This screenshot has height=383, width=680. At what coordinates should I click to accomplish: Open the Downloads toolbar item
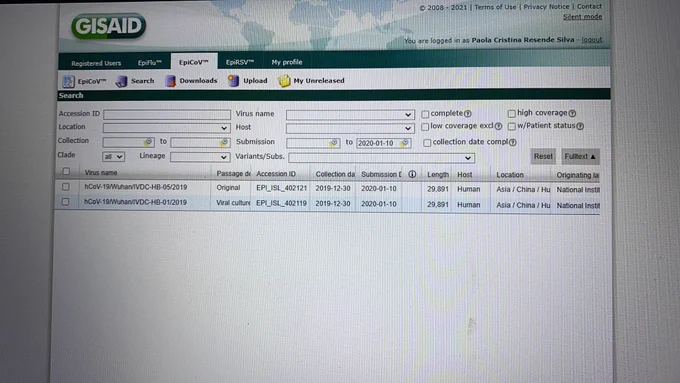click(x=191, y=81)
